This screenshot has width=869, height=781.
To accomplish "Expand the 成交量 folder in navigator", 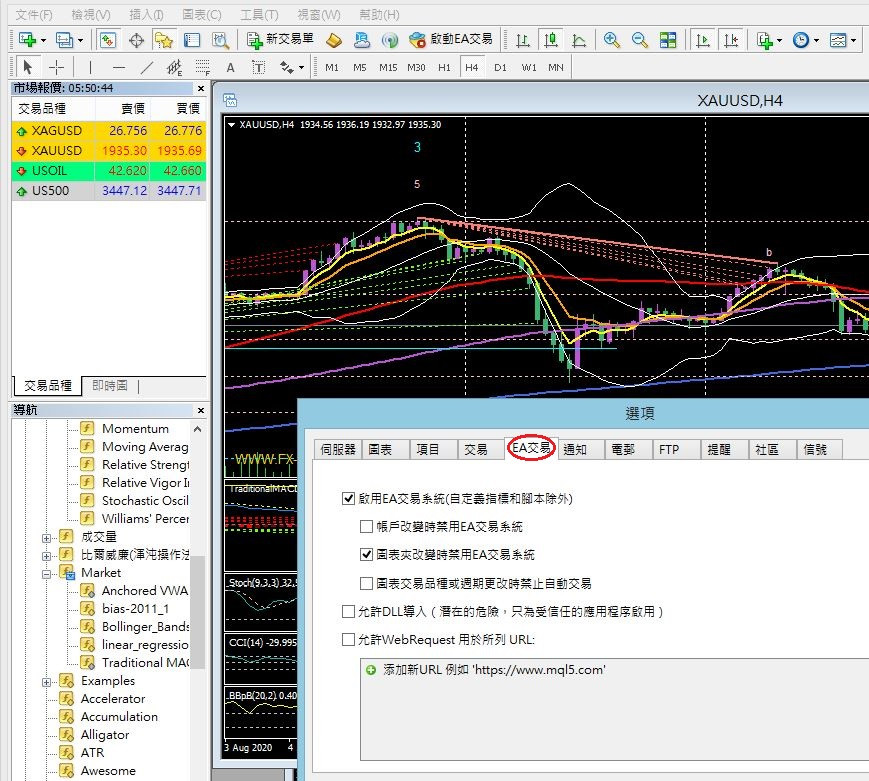I will coord(46,537).
